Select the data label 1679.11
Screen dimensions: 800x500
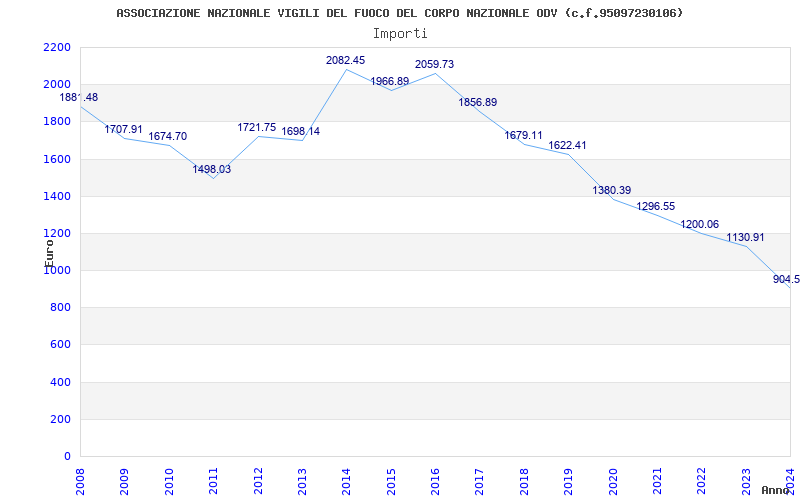[x=523, y=135]
